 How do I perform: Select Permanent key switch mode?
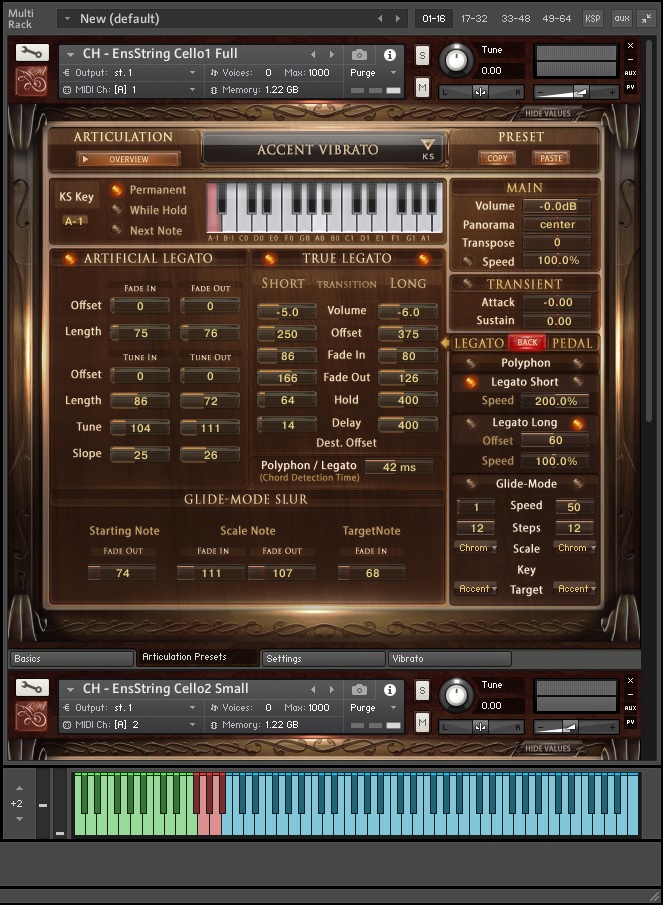(x=117, y=190)
